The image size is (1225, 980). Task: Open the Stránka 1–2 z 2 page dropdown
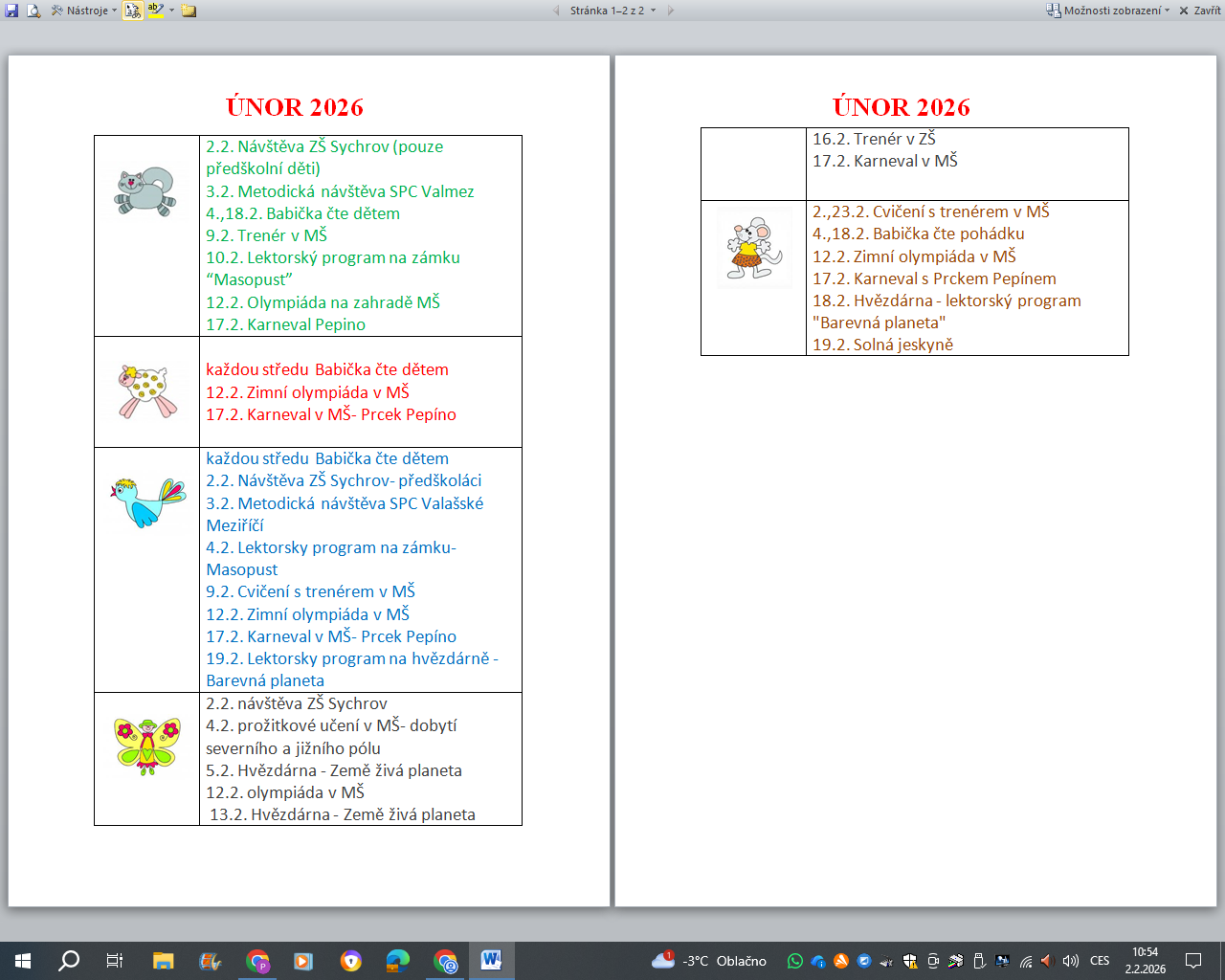[612, 11]
